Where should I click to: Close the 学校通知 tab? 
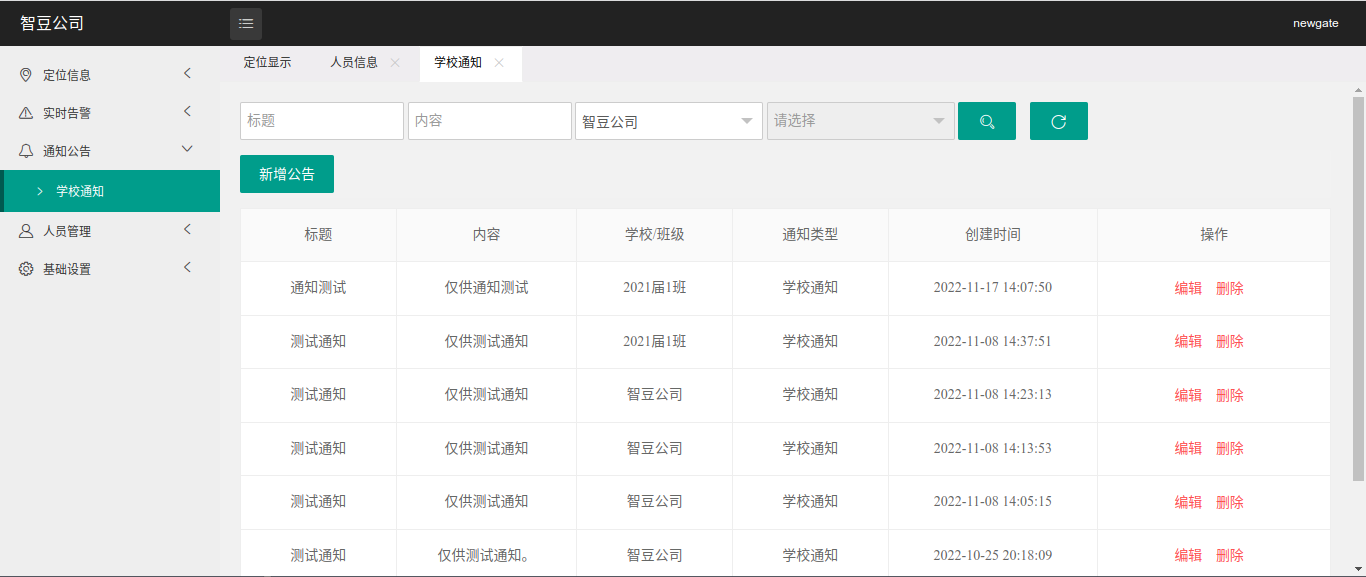point(499,63)
